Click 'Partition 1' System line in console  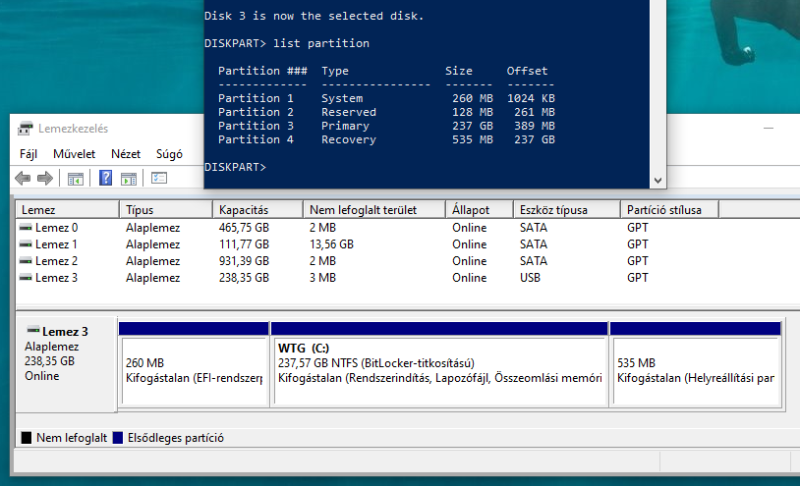[386, 98]
